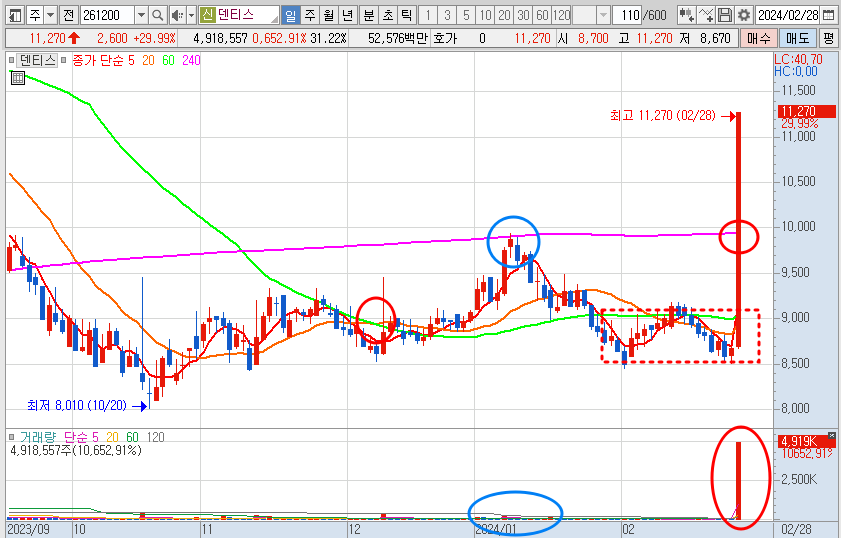Select the 년 yearly period tab
841x538 pixels.
[x=348, y=15]
